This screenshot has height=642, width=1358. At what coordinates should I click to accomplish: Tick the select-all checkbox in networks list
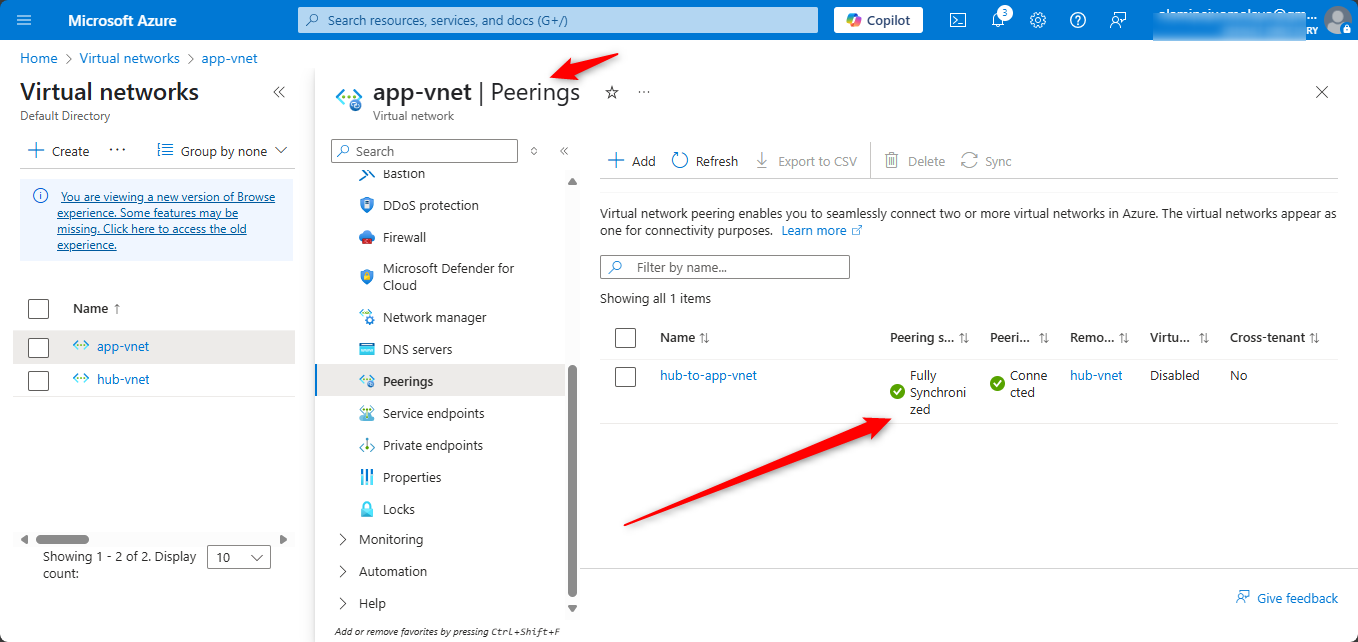click(x=38, y=309)
